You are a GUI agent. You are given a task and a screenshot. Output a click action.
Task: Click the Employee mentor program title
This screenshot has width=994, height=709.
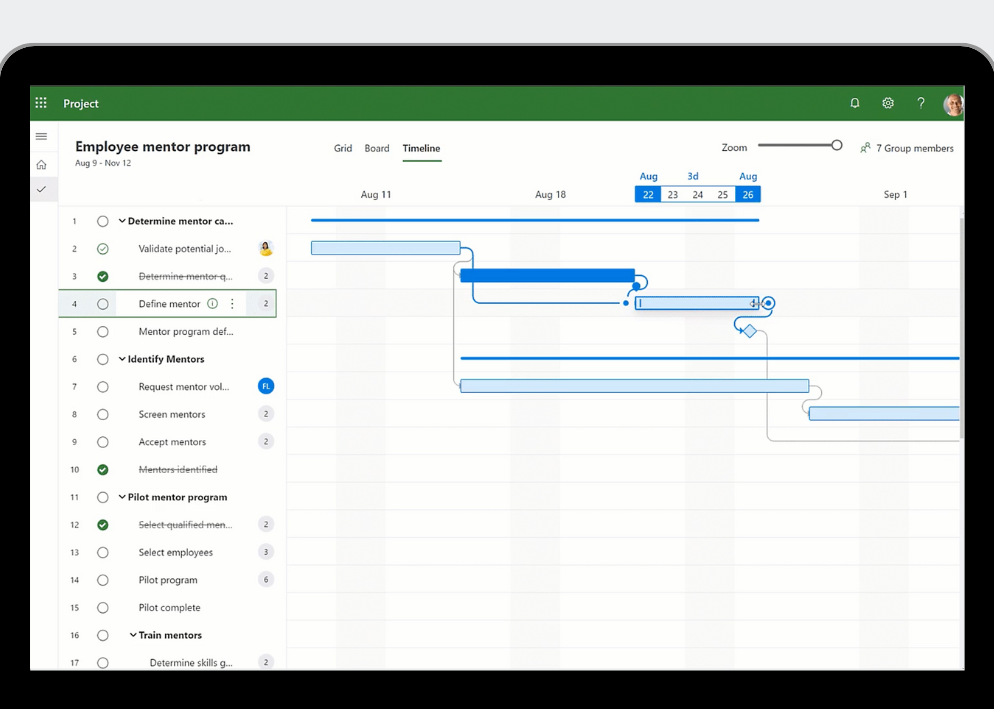click(x=163, y=147)
